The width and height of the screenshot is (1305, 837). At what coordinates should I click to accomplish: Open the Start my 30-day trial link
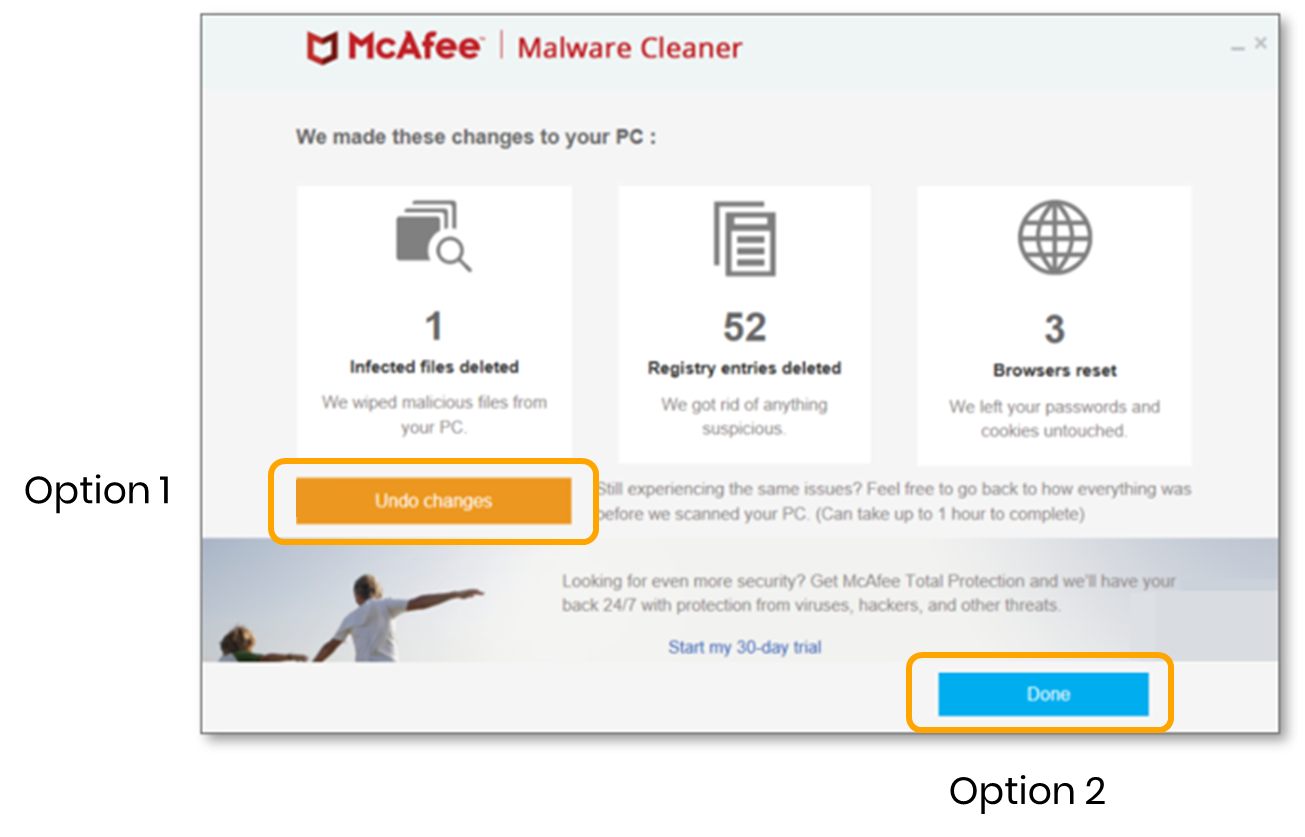click(x=744, y=647)
